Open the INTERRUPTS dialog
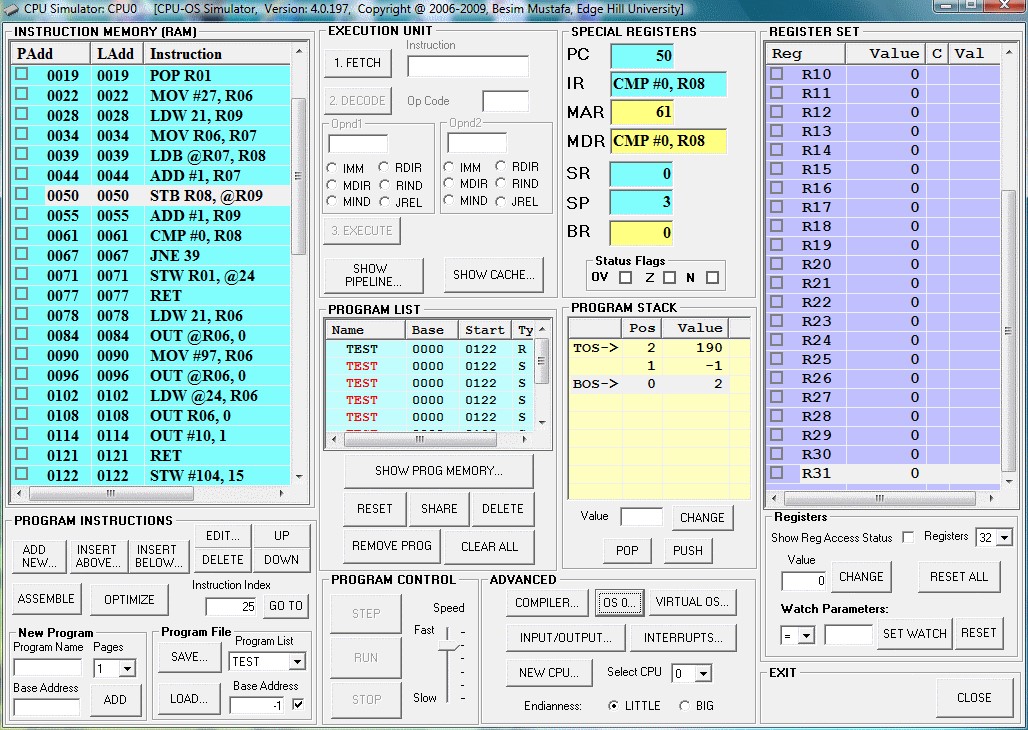 pos(682,638)
